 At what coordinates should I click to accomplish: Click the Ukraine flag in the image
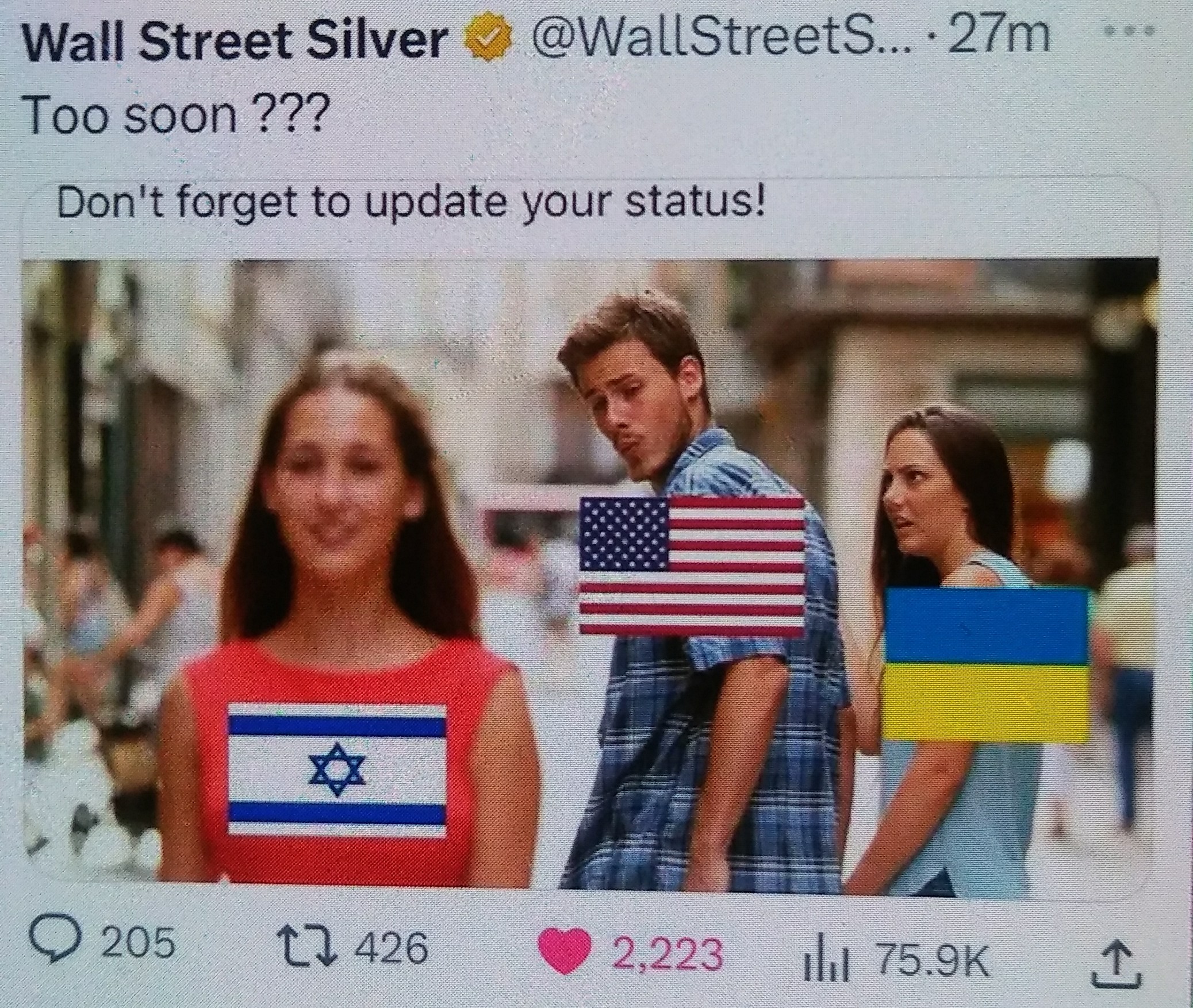point(985,664)
